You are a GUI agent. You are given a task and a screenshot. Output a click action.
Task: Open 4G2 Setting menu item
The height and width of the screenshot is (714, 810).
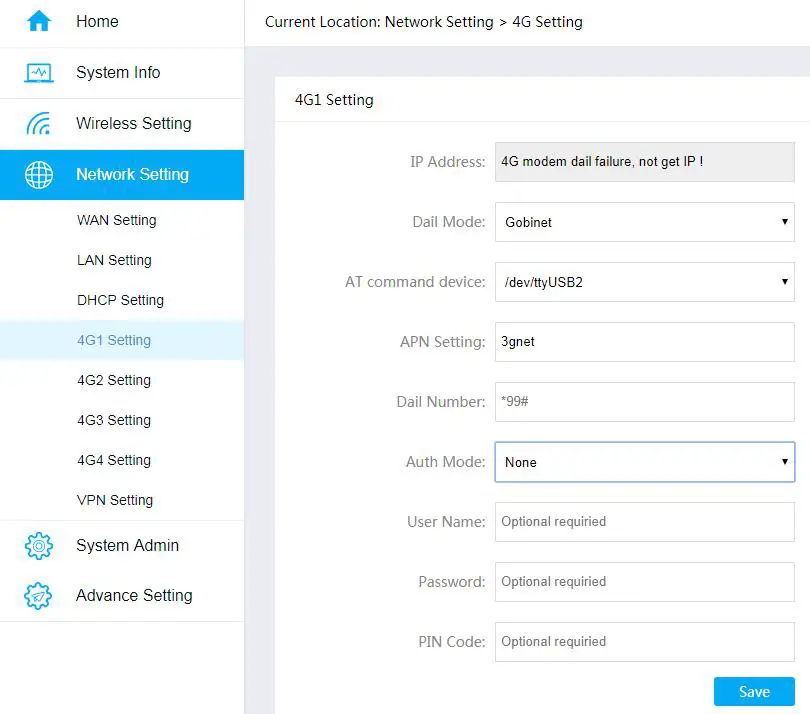coord(114,380)
